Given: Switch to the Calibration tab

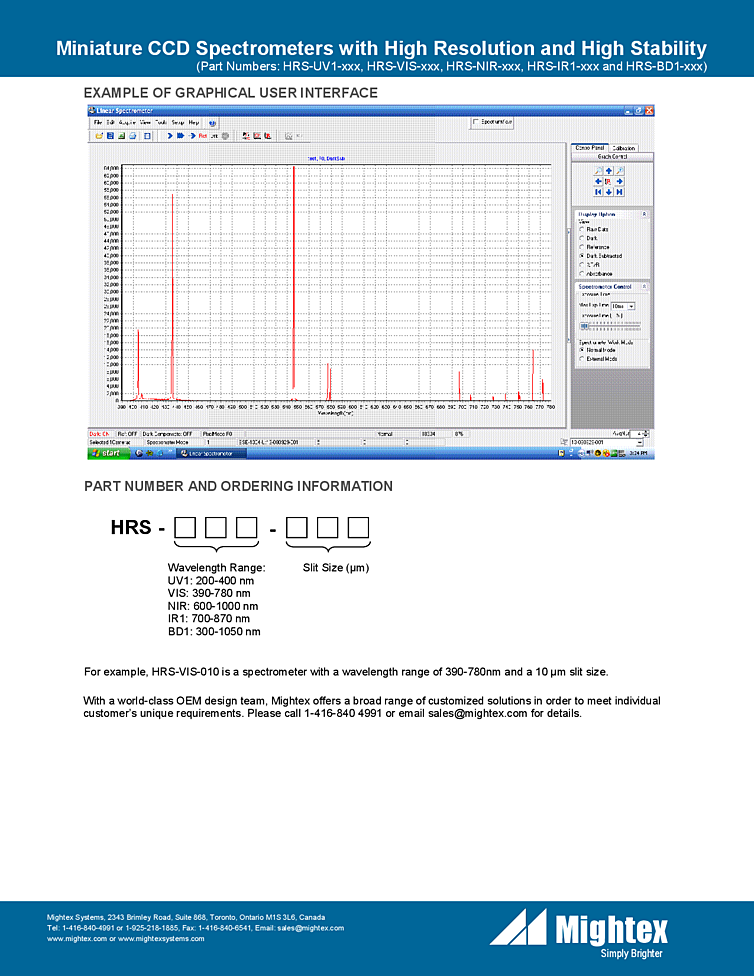Looking at the screenshot, I should 623,148.
